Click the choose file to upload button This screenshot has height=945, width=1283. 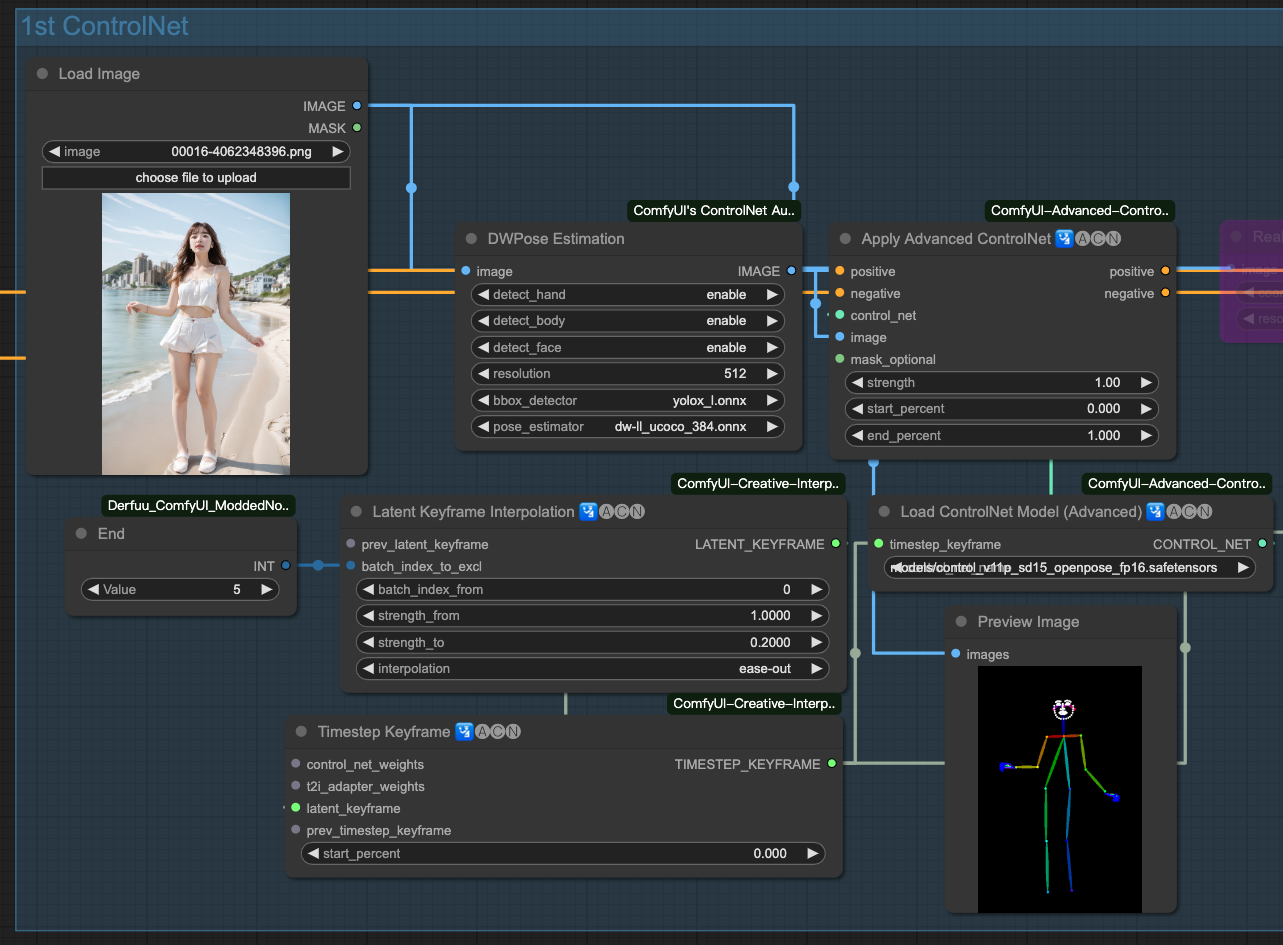[x=196, y=177]
